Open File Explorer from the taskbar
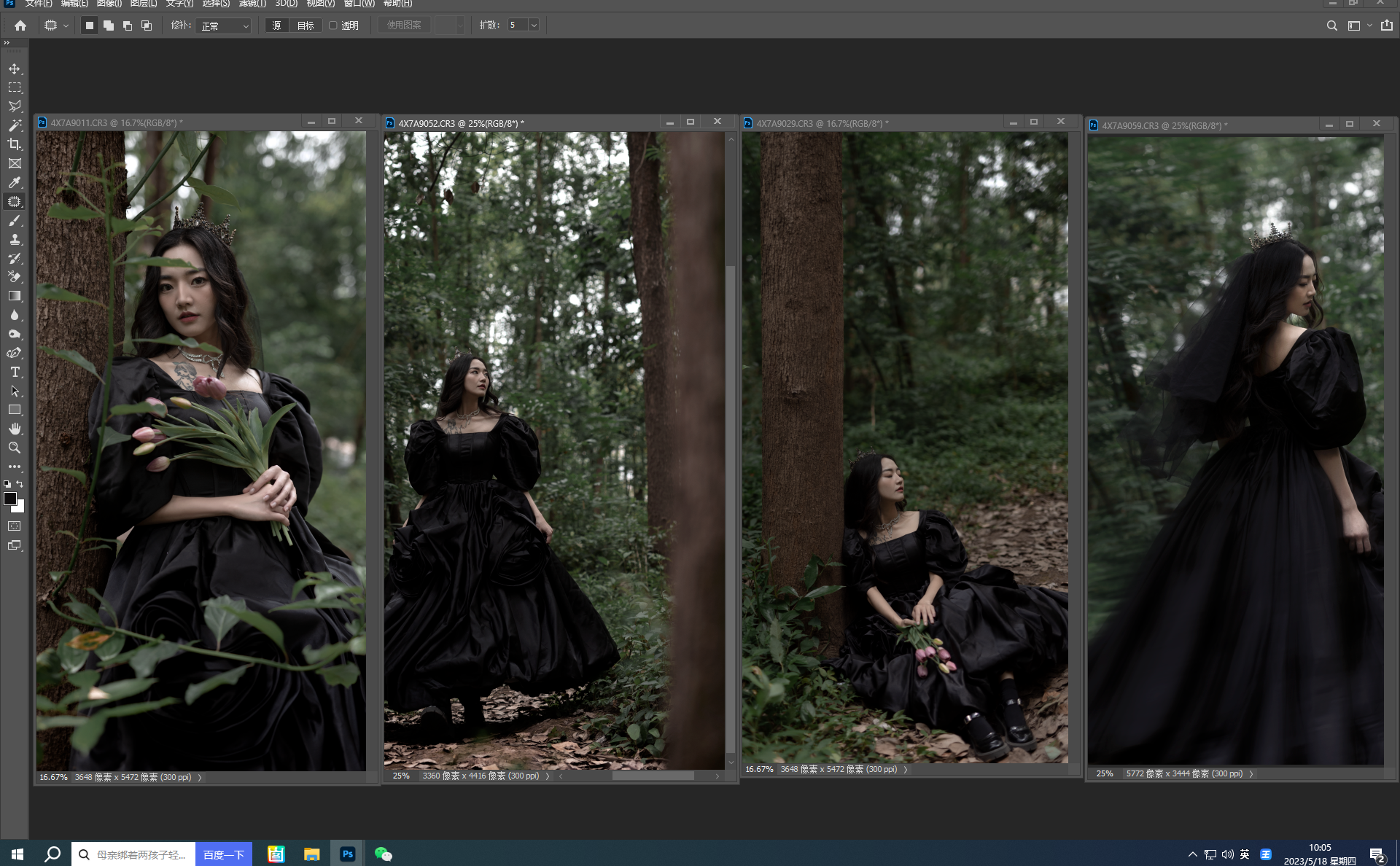The height and width of the screenshot is (866, 1400). [312, 854]
